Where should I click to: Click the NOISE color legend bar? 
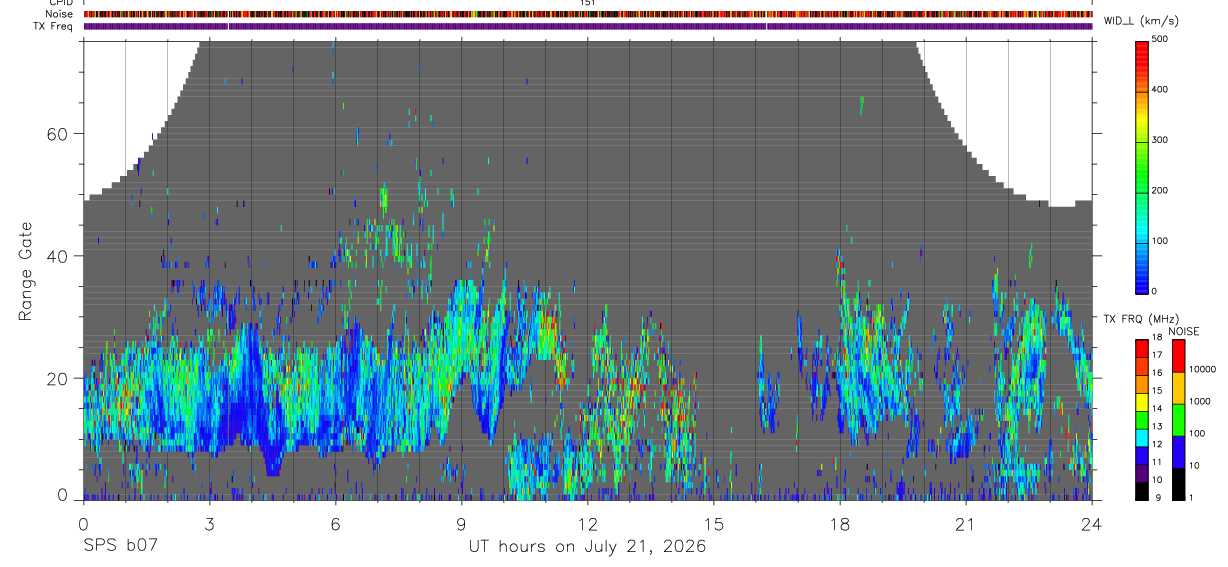click(x=1179, y=419)
